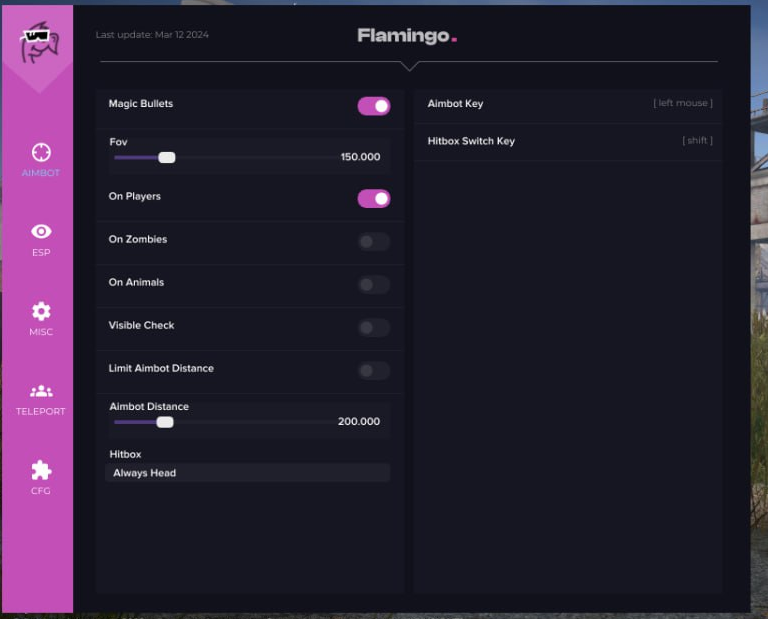Click the Aimbot Distance slider handle

[165, 422]
